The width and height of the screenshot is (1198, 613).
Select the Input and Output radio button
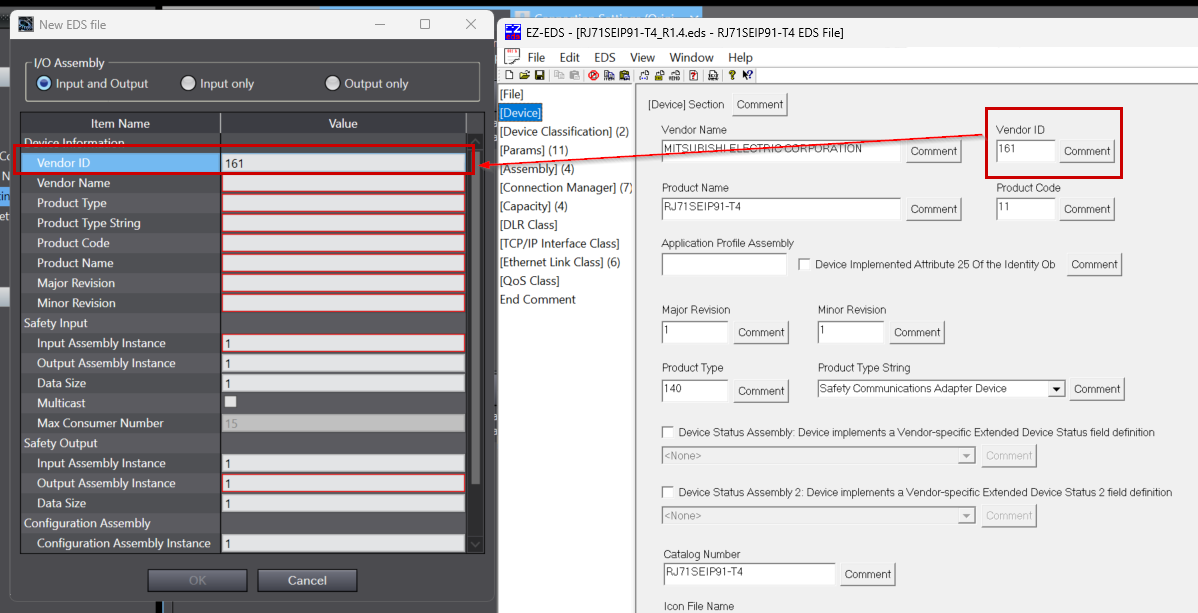(x=44, y=83)
